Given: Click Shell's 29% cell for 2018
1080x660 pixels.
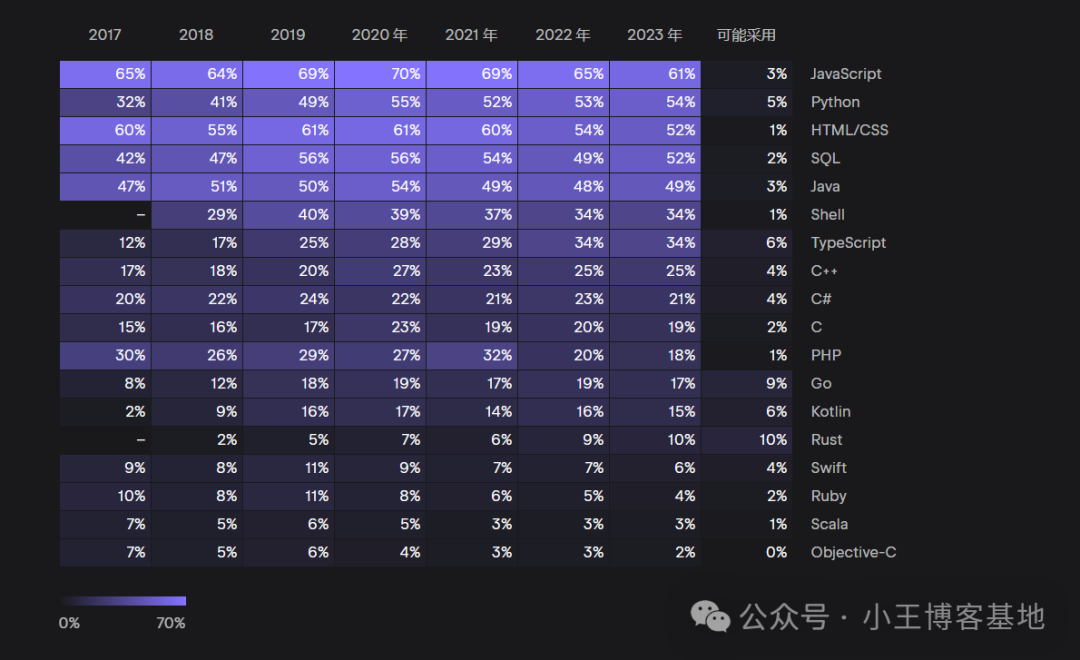Looking at the screenshot, I should coord(197,215).
